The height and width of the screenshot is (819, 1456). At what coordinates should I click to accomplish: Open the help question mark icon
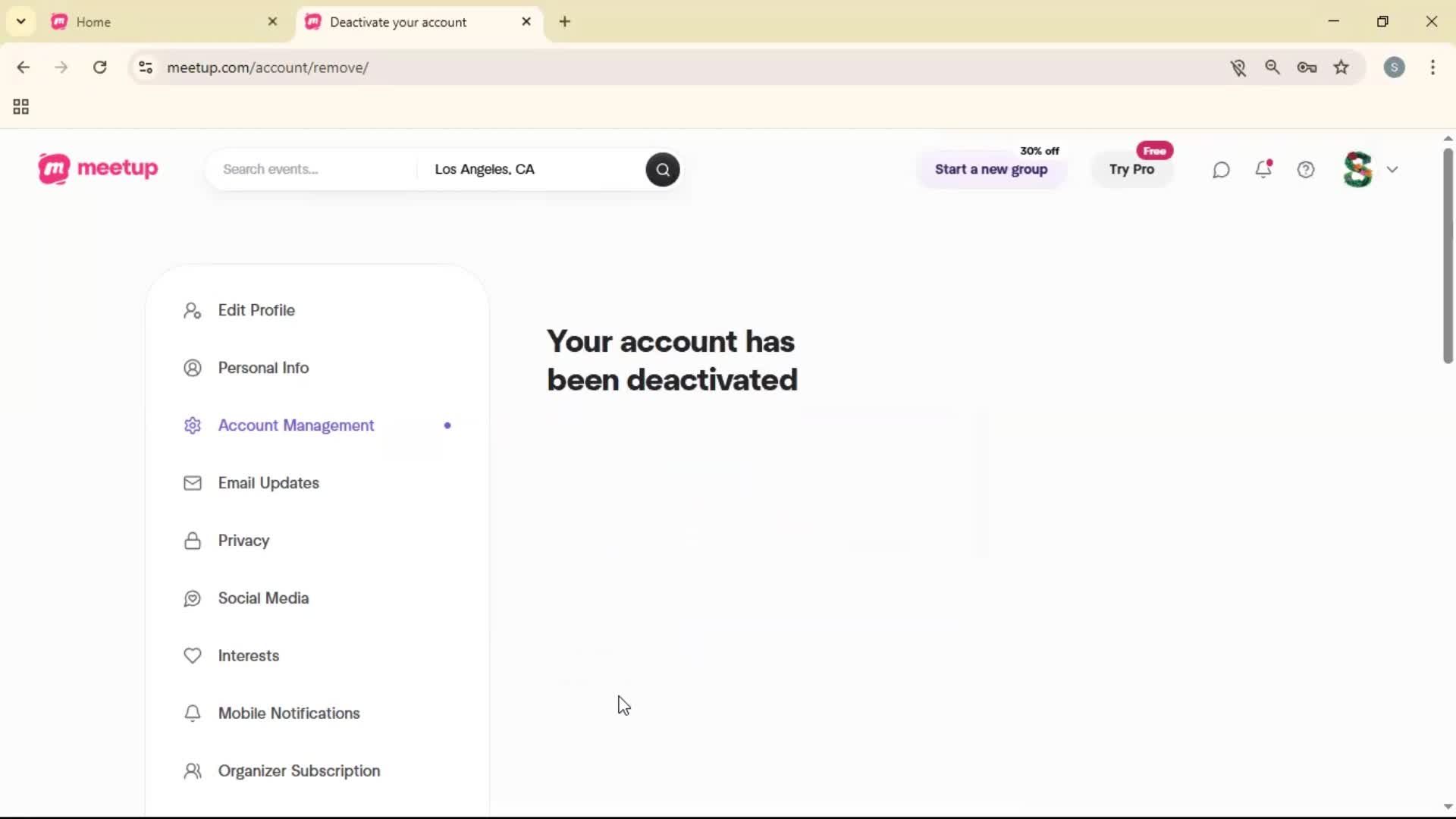[1307, 169]
